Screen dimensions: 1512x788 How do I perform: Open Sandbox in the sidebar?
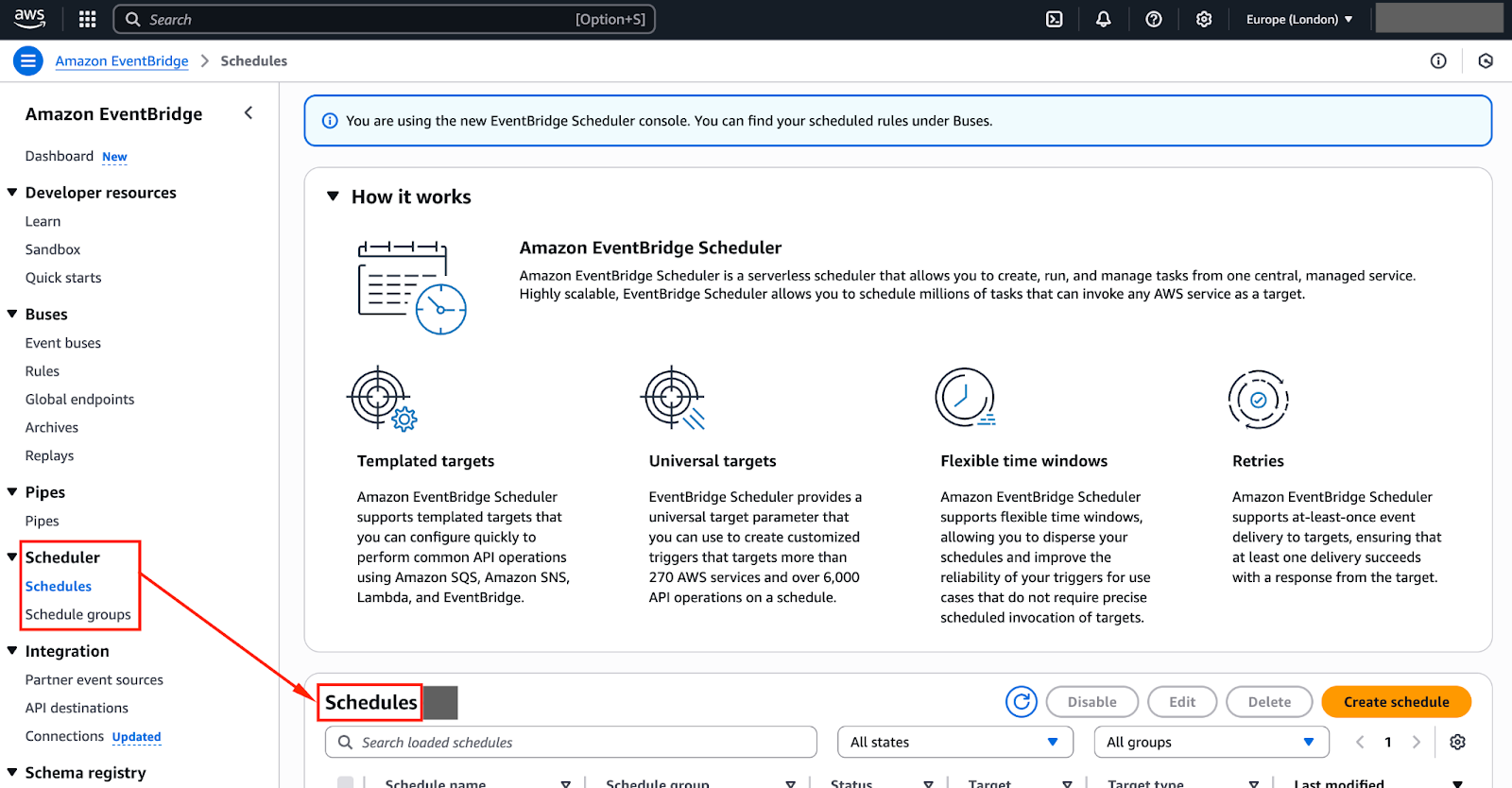click(x=53, y=249)
